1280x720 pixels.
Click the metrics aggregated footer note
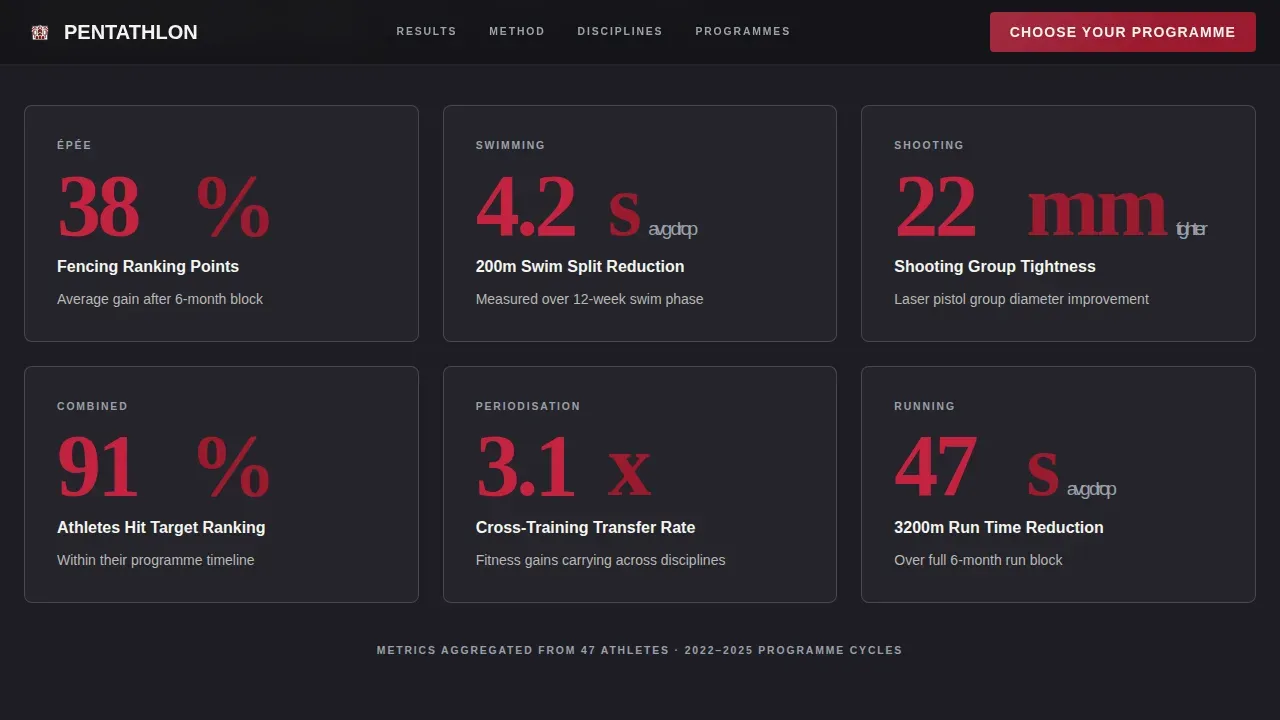click(x=640, y=650)
